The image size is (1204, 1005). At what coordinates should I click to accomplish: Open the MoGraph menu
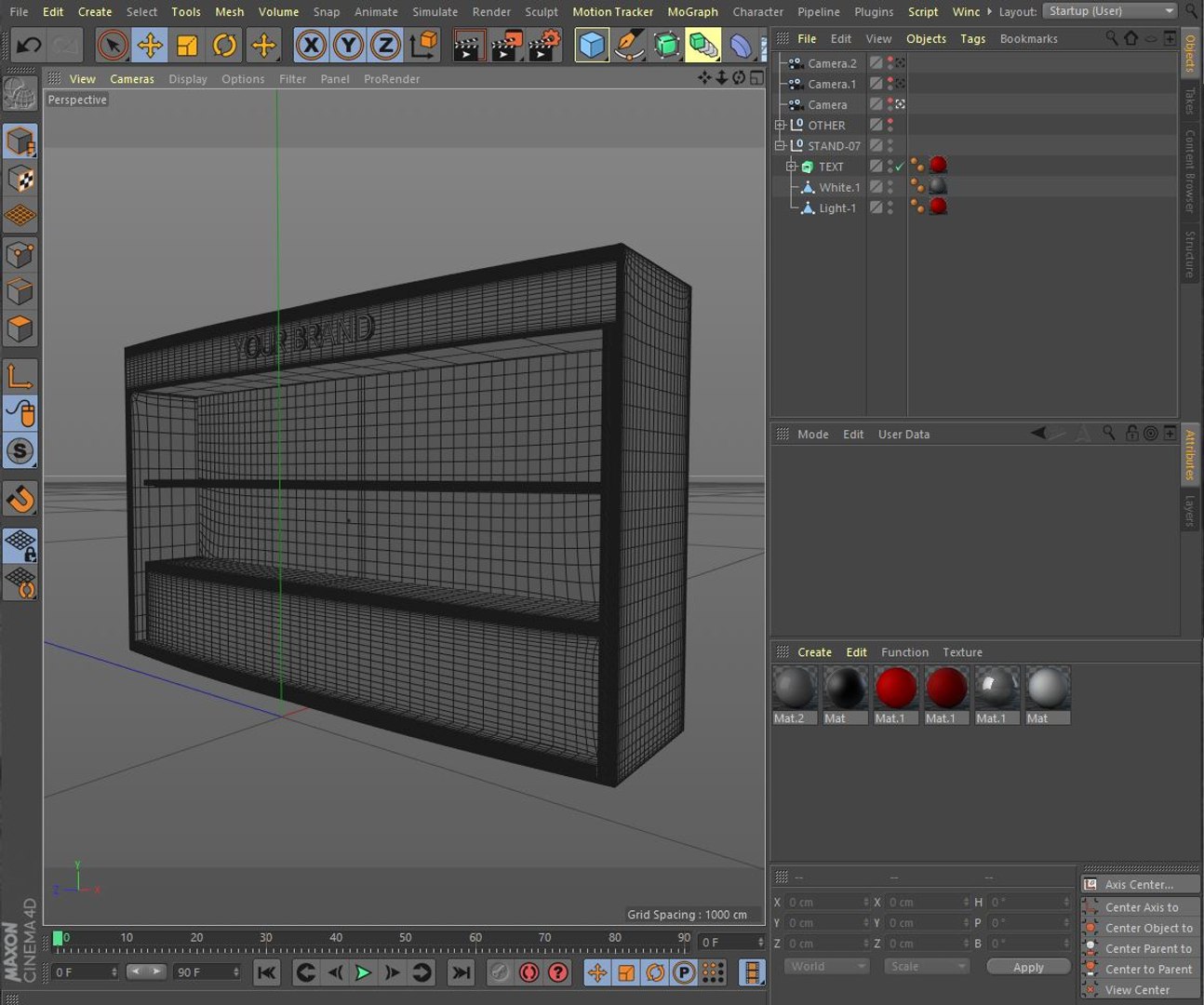coord(692,12)
